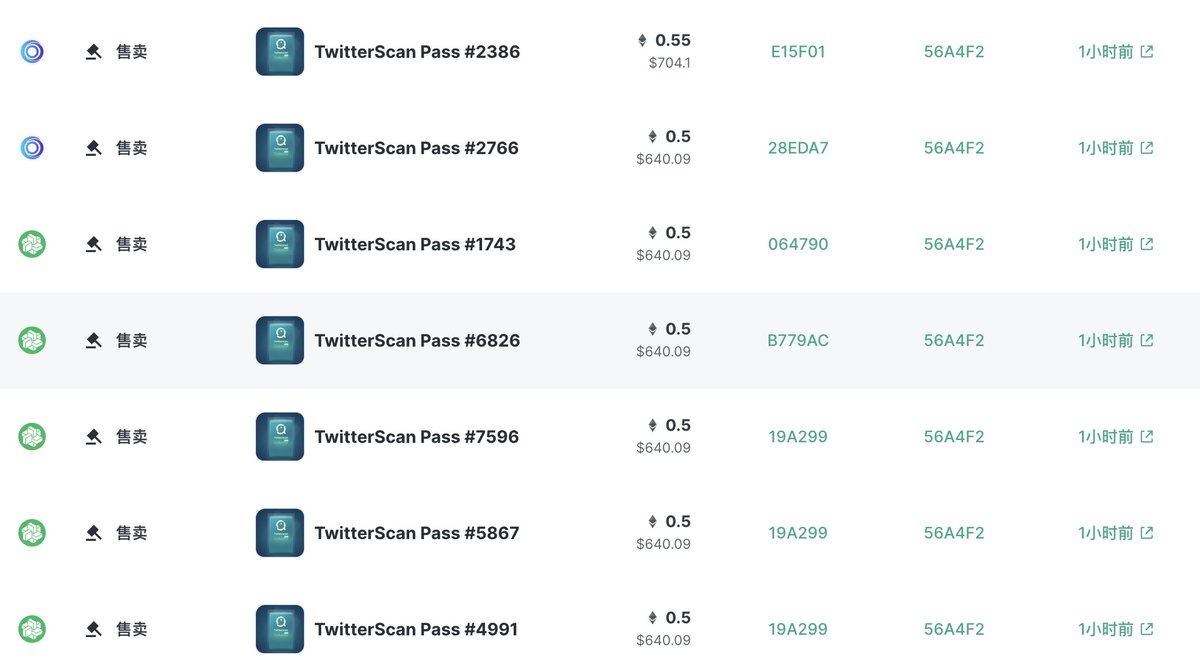View seller address 064790

(798, 244)
